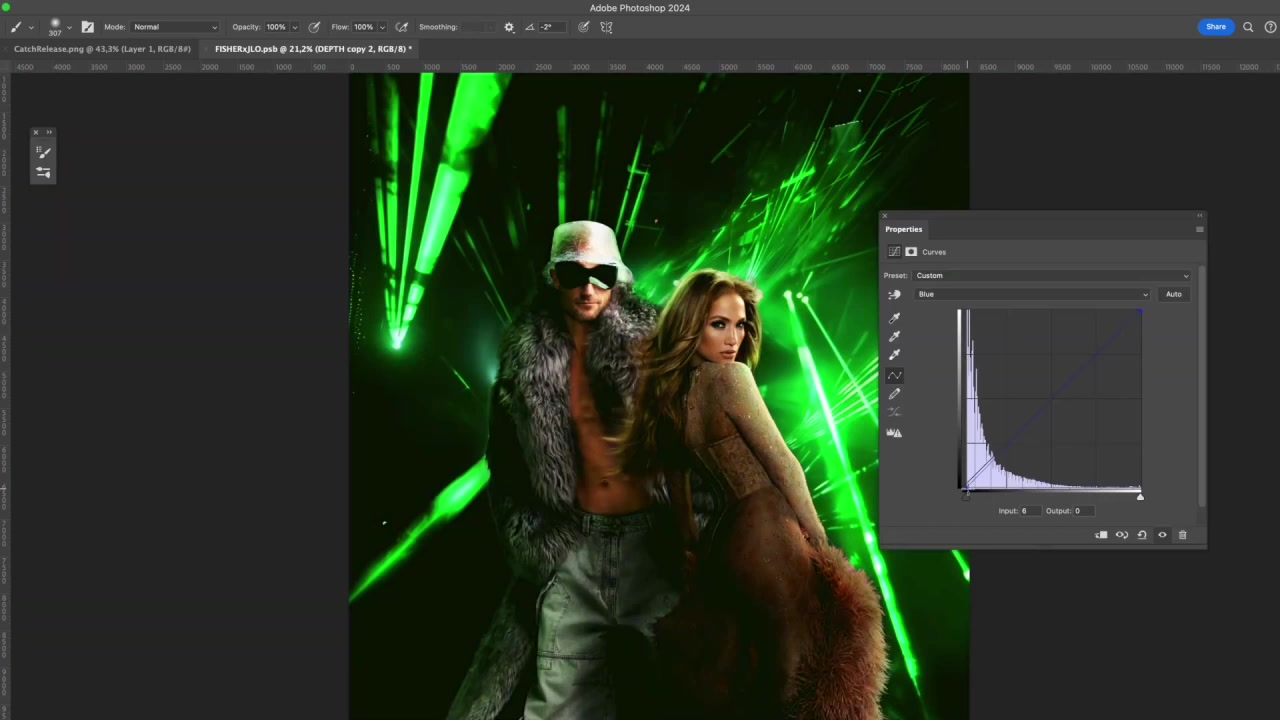Open the search magnifier icon
This screenshot has width=1280, height=720.
pyautogui.click(x=1248, y=27)
